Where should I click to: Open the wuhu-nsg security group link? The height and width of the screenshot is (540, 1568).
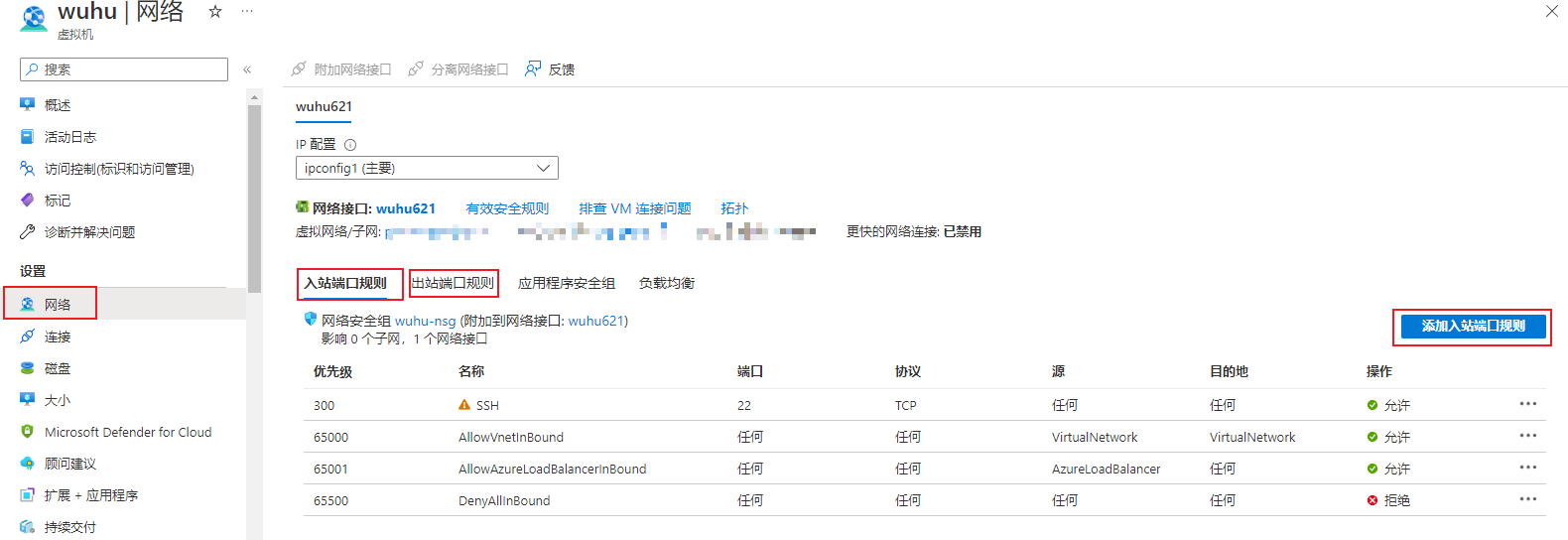pos(425,321)
